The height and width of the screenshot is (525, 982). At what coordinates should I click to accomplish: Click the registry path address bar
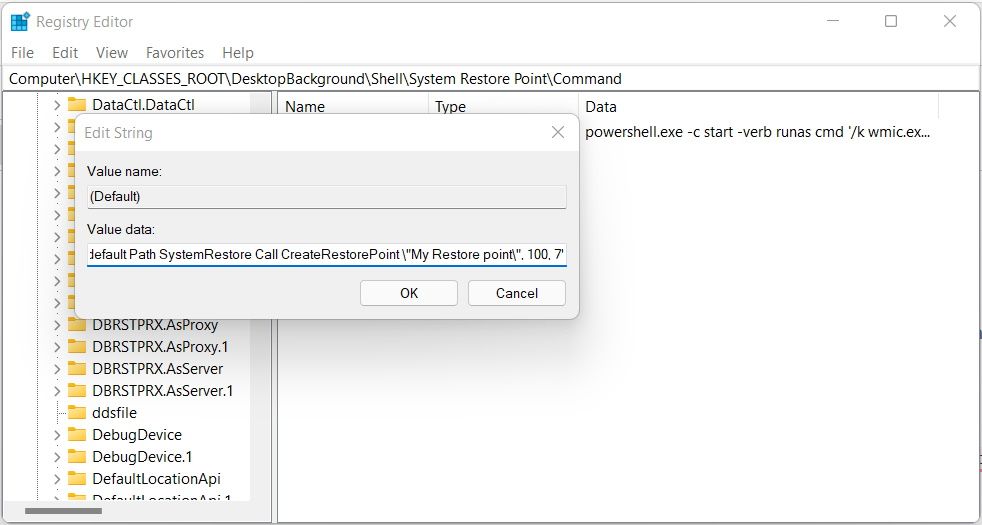click(x=491, y=79)
